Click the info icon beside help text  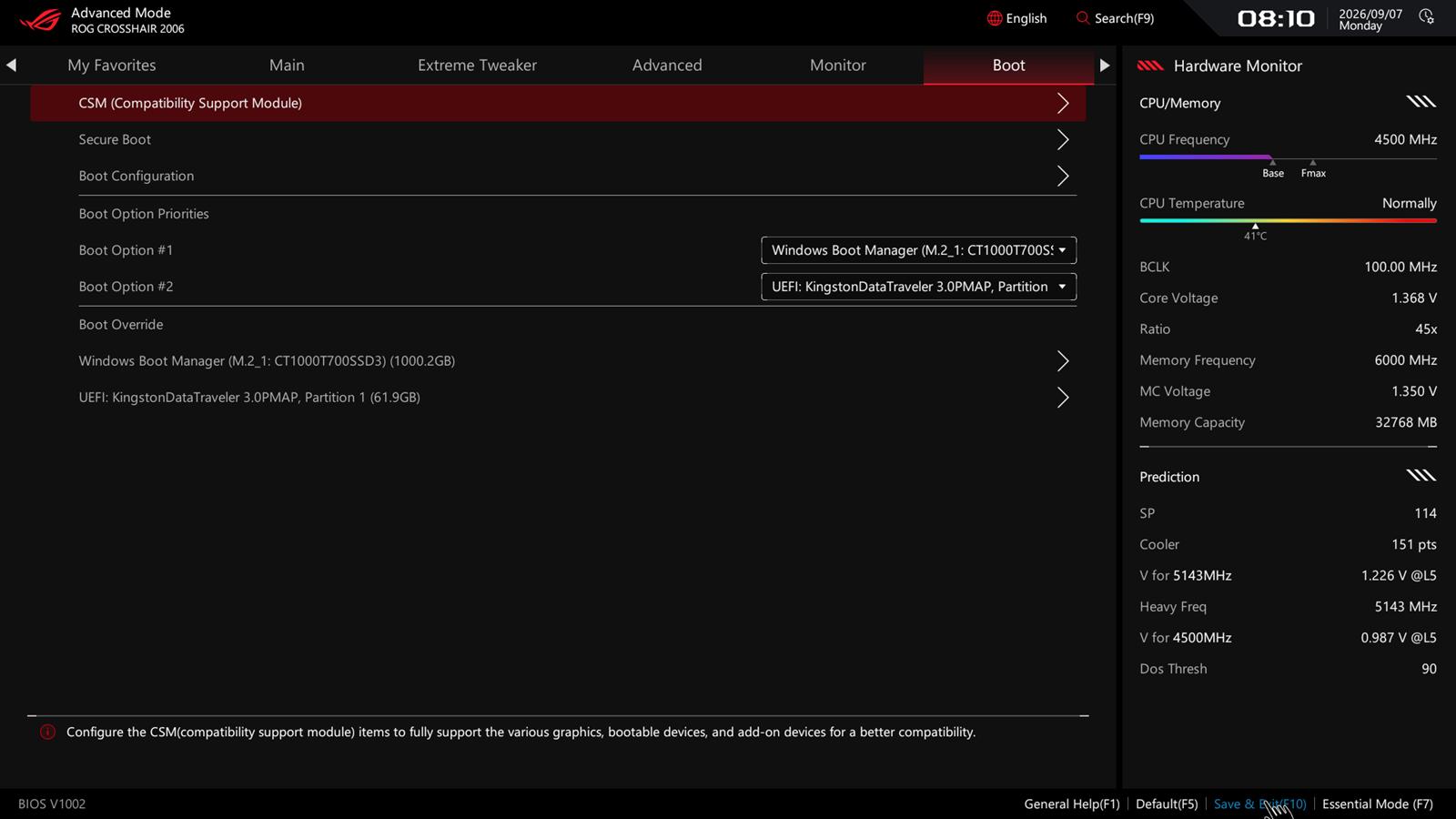(x=47, y=732)
